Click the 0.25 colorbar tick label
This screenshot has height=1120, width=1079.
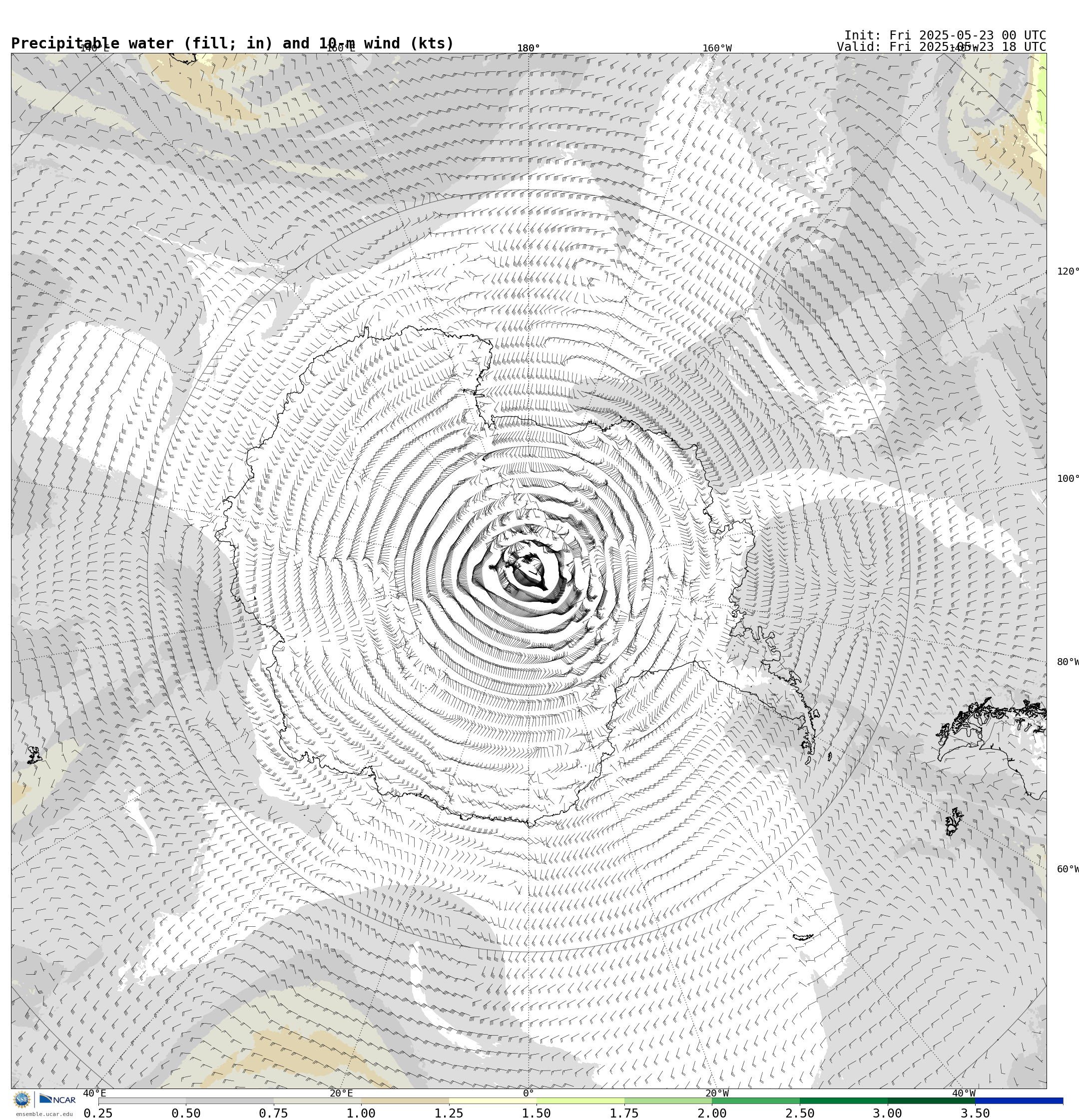98,1113
